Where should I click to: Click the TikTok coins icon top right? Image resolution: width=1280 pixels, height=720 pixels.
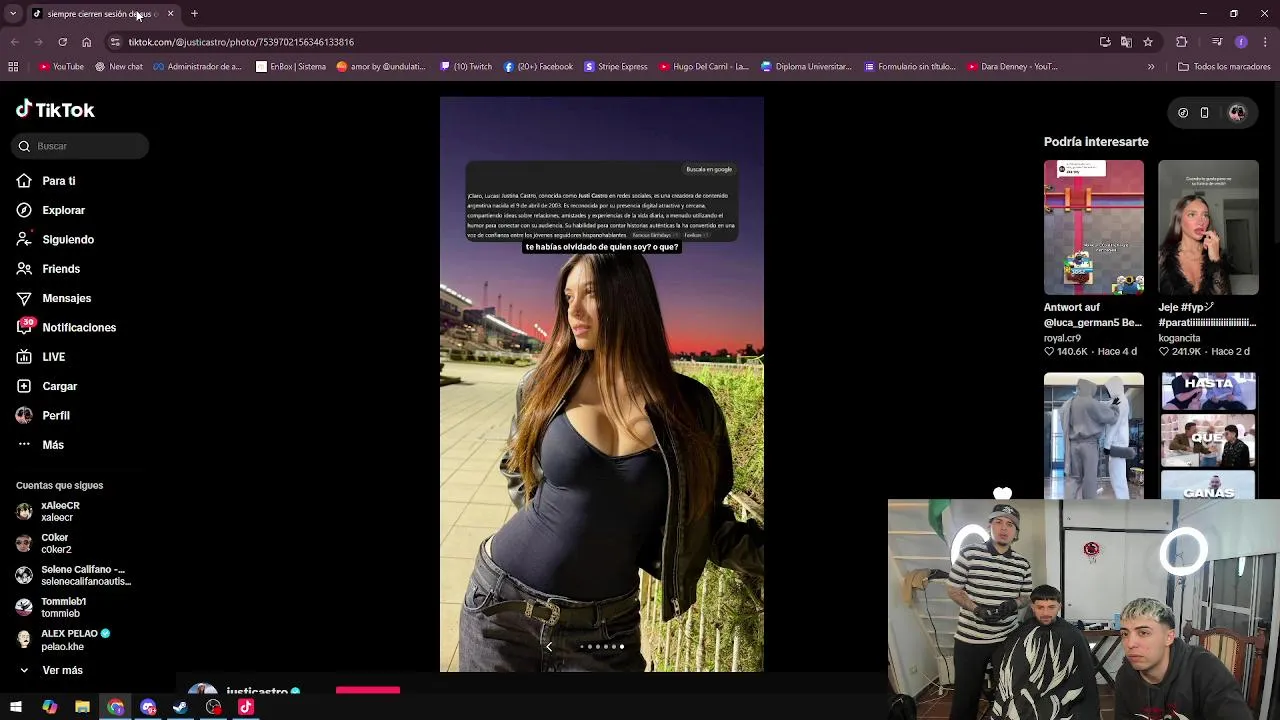click(1183, 113)
